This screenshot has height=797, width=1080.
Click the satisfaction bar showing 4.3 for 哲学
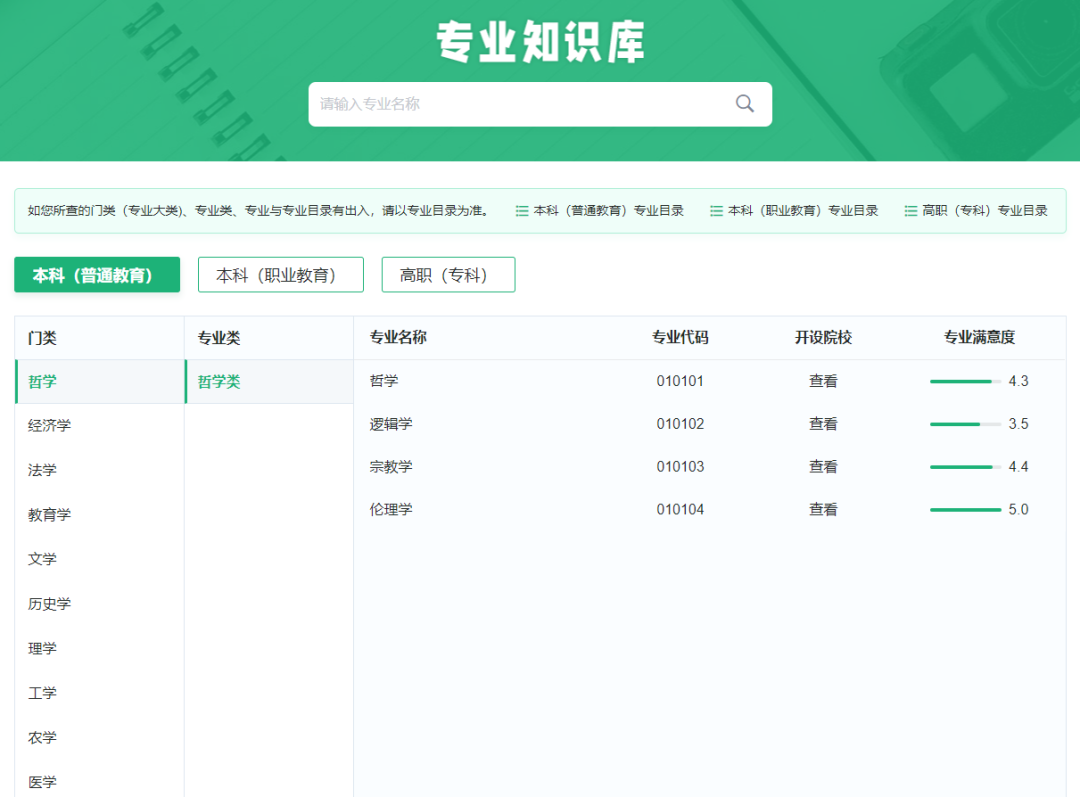point(963,381)
